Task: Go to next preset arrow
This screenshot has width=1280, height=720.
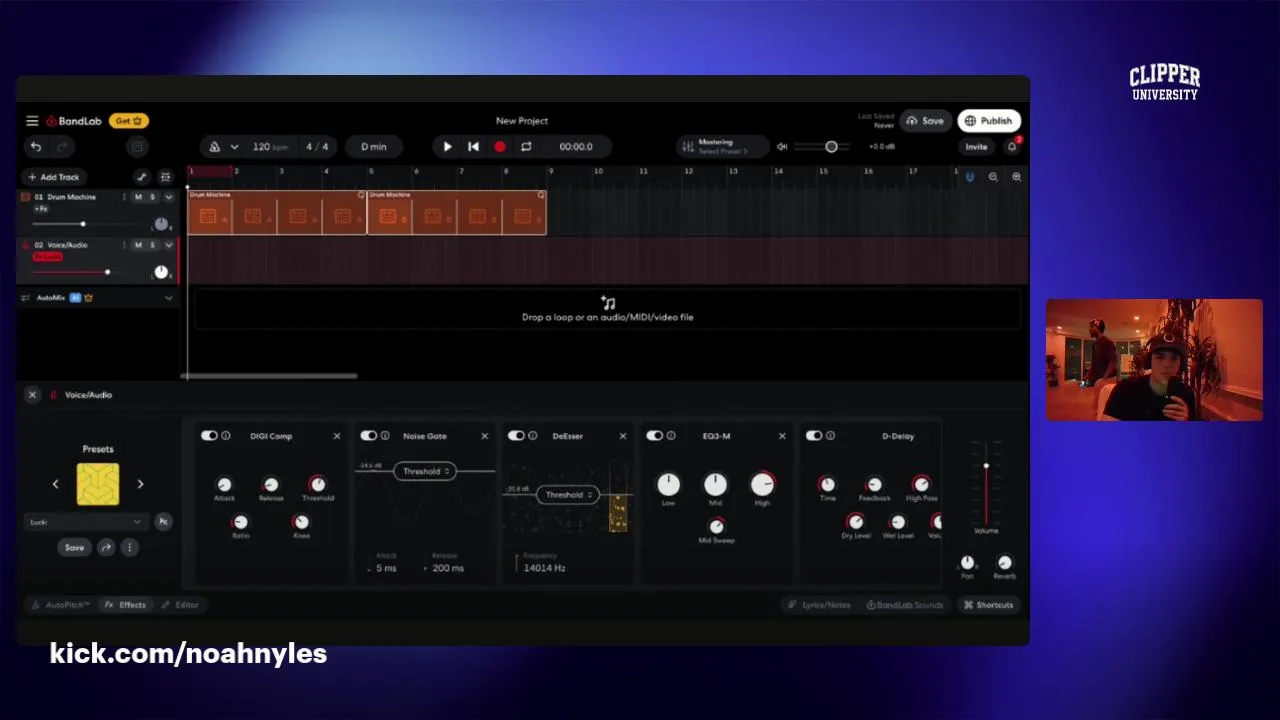Action: pos(140,484)
